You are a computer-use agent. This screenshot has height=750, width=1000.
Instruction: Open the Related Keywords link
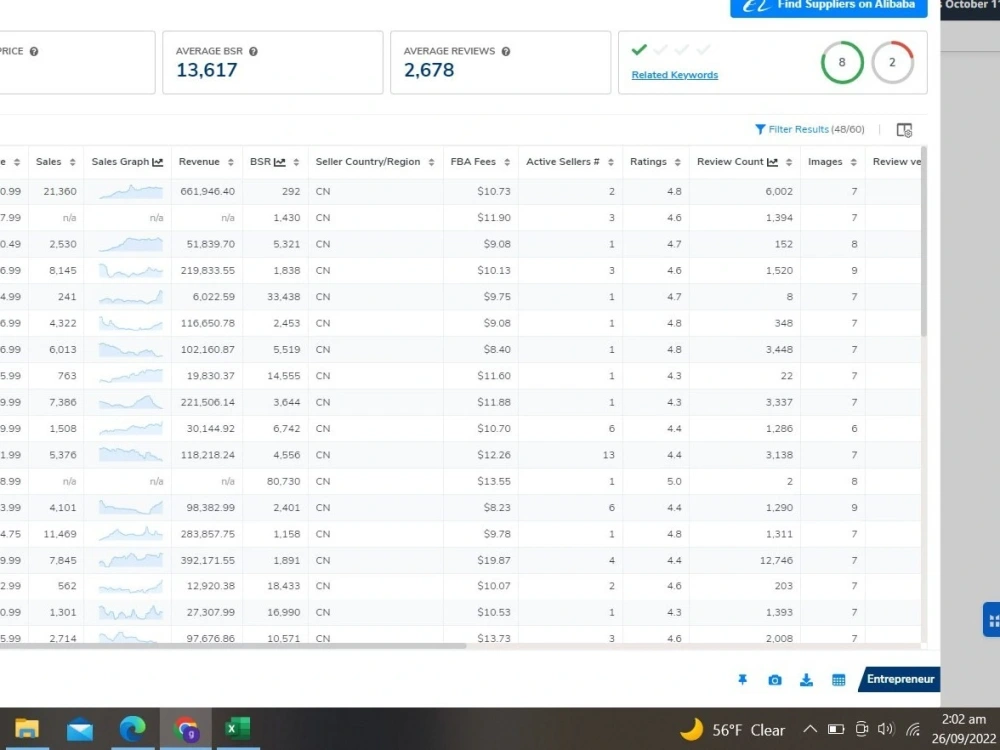click(675, 75)
